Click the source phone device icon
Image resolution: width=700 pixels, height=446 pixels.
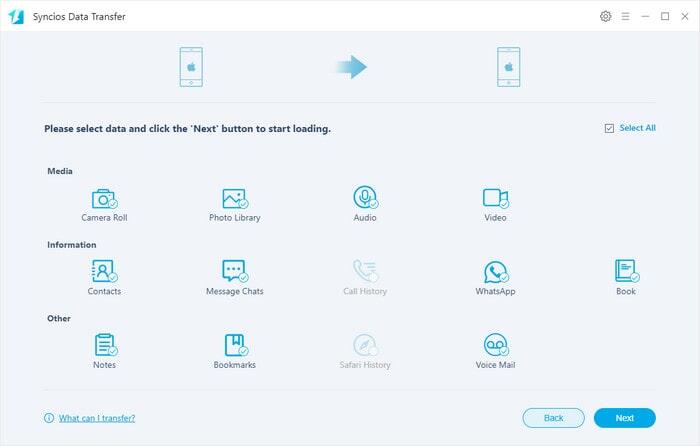coord(190,67)
